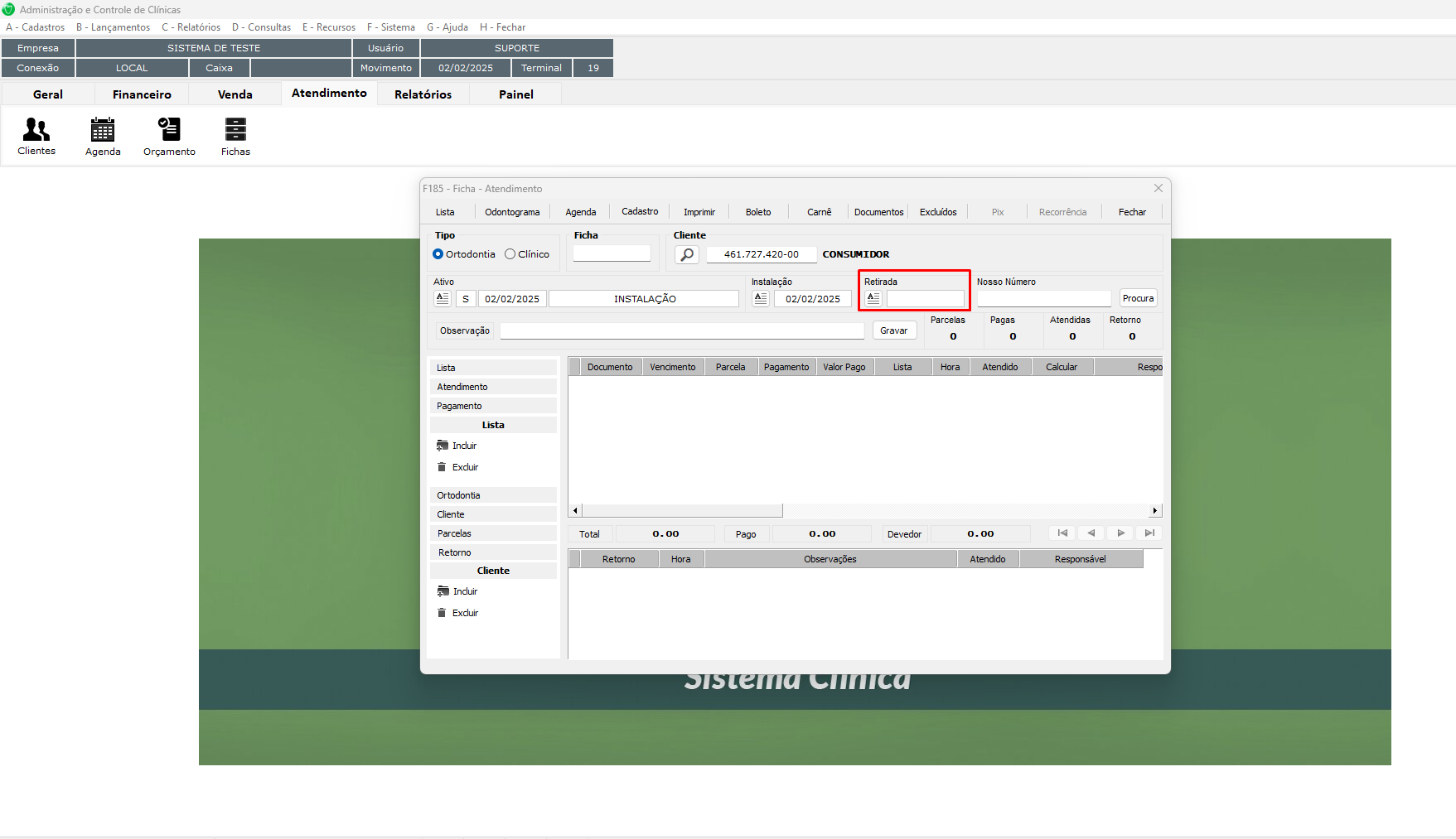Open the Orçamento icon
1456x839 pixels.
point(169,137)
